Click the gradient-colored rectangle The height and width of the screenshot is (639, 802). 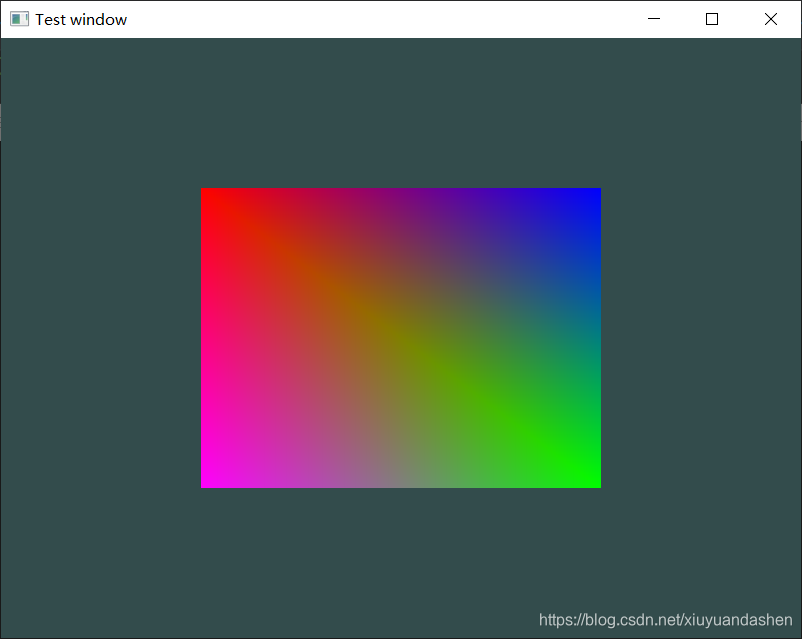(401, 338)
